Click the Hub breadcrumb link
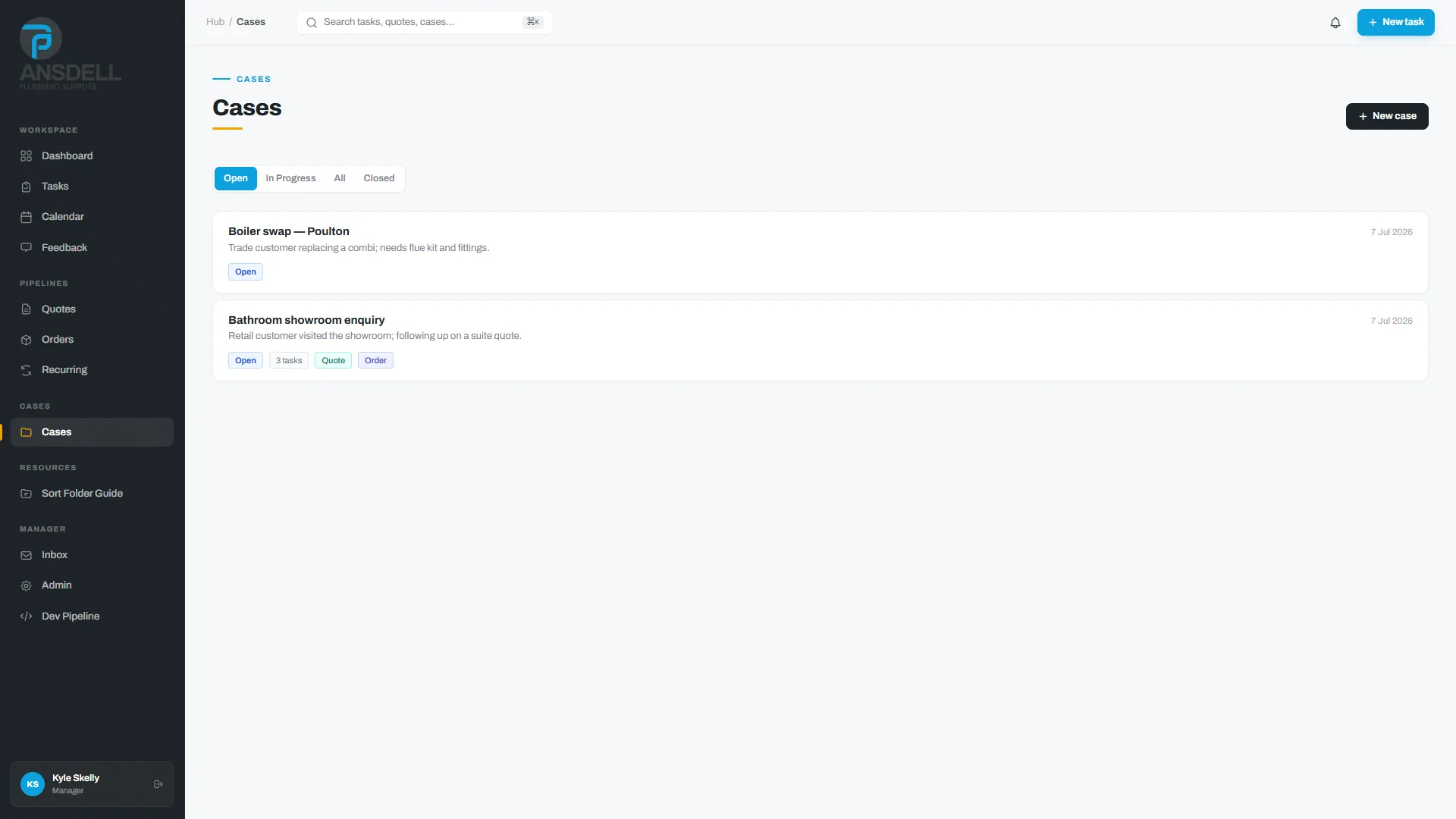Screen dimensions: 1456x819 [215, 22]
